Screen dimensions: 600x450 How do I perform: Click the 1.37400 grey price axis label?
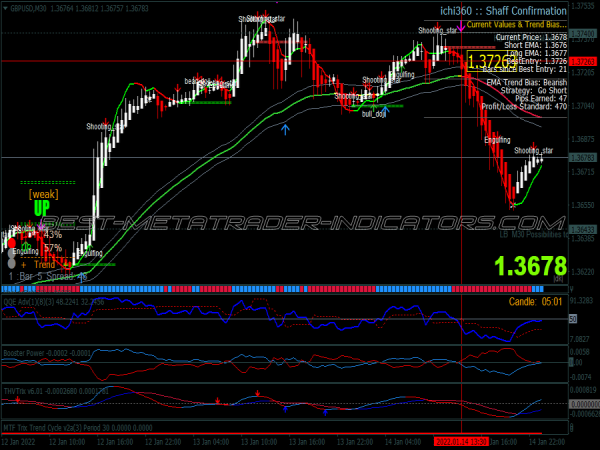pos(584,34)
